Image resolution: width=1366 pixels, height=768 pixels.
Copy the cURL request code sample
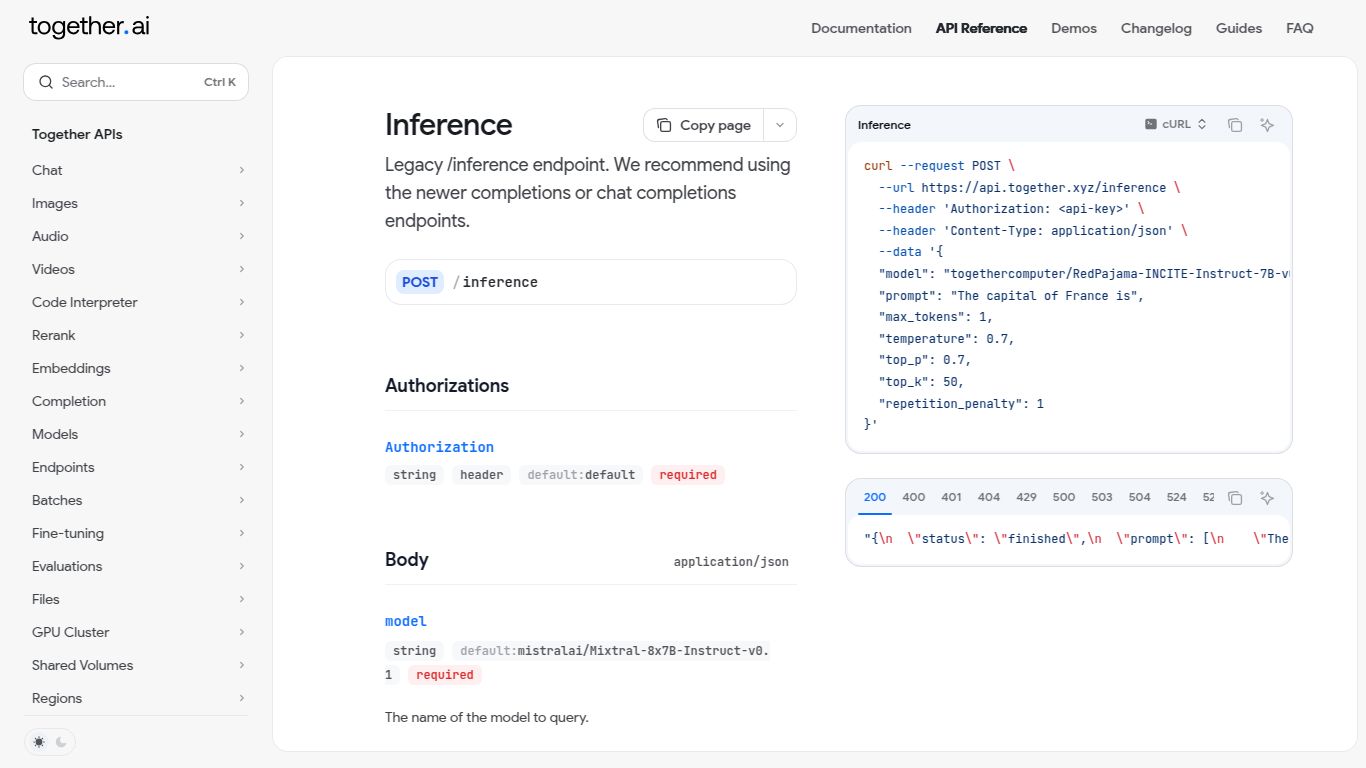(x=1235, y=125)
